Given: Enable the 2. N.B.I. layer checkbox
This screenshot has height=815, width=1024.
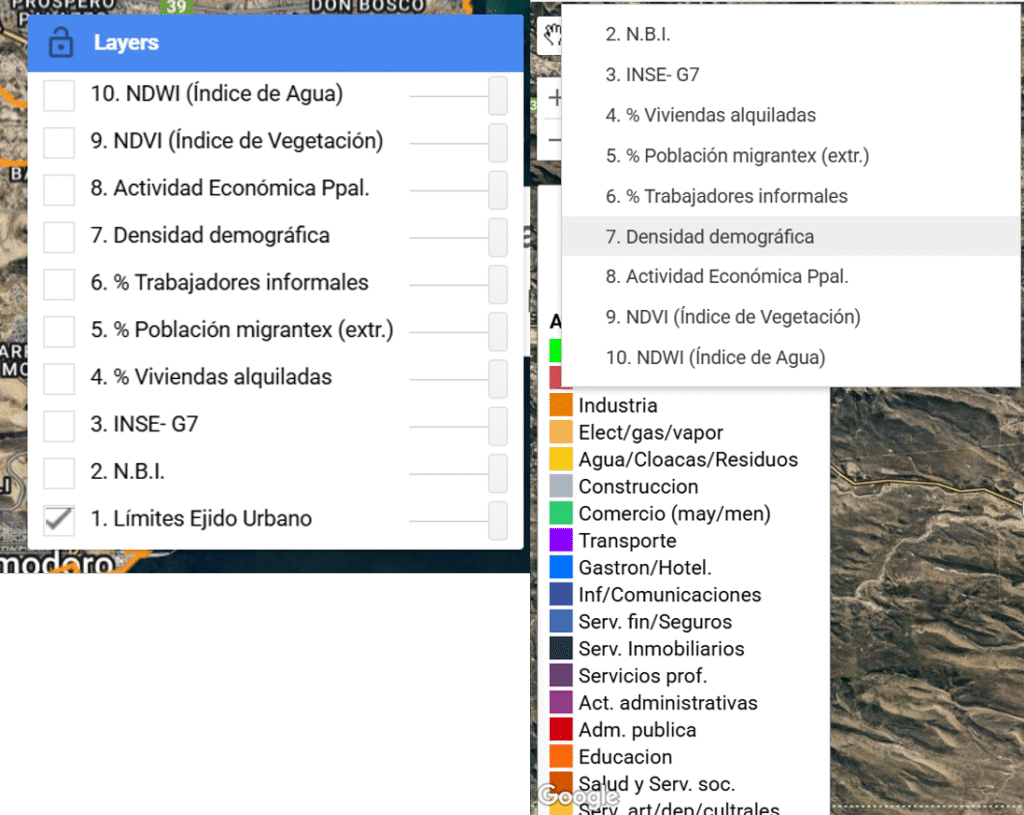Looking at the screenshot, I should coord(60,472).
